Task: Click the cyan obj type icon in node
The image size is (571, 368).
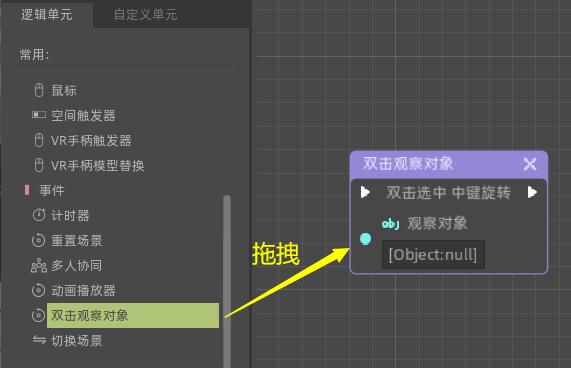Action: [390, 223]
